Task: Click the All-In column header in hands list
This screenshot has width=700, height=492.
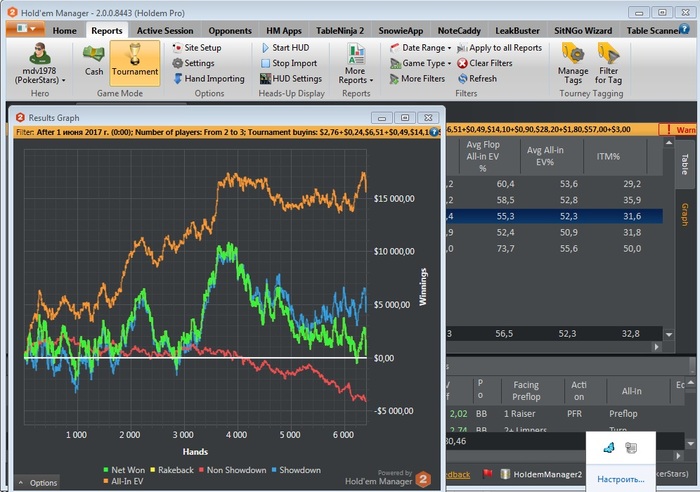Action: 631,391
